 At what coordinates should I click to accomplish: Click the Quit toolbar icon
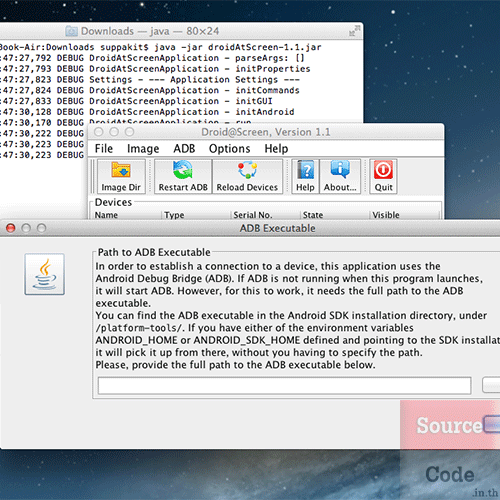[x=383, y=176]
